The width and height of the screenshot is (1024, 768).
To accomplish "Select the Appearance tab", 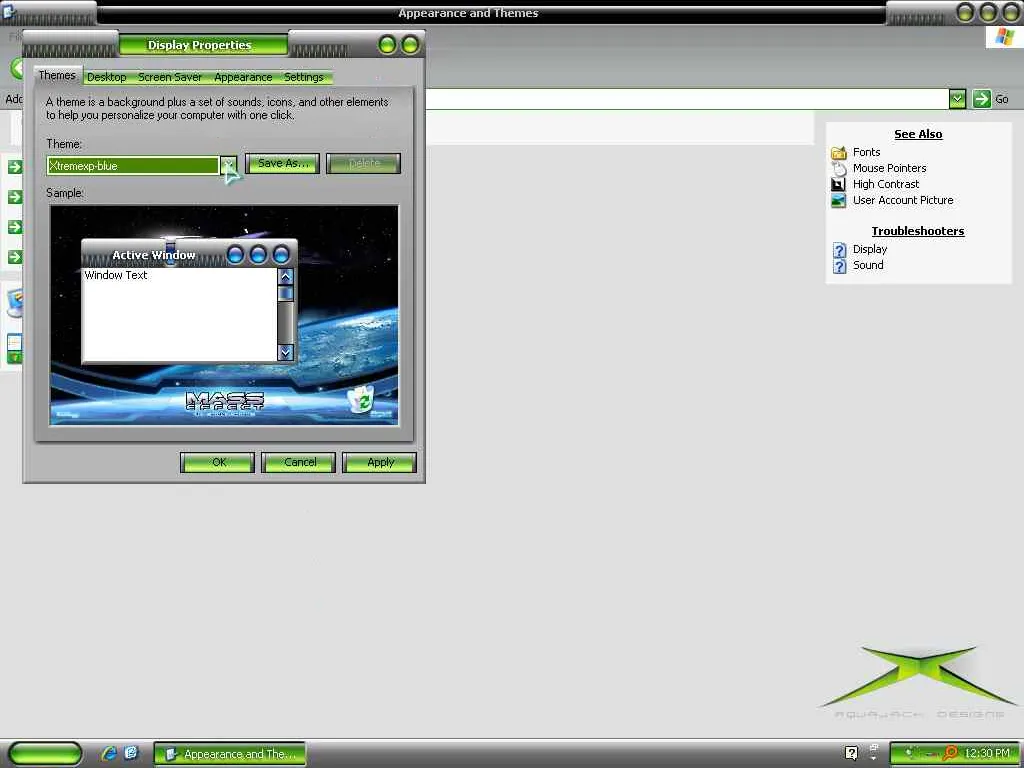I will pyautogui.click(x=243, y=77).
